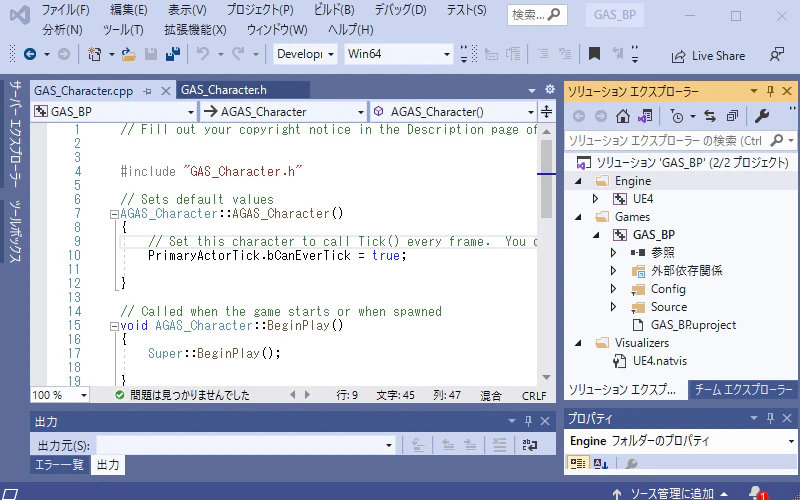This screenshot has height=500, width=800.
Task: Close the GAS_Character.cpp tab
Action: point(165,91)
